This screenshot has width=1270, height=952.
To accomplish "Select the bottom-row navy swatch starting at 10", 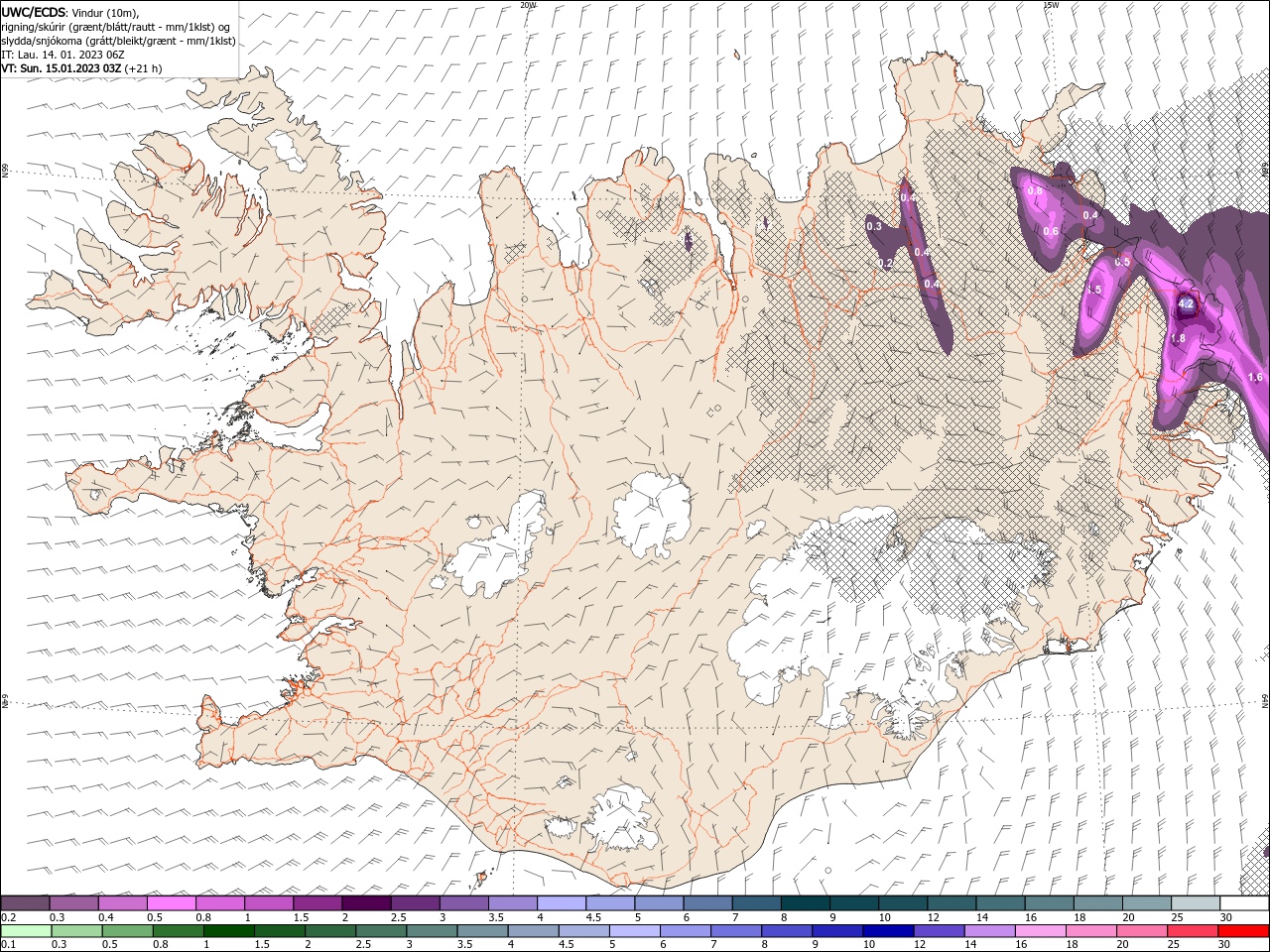I will click(x=887, y=931).
